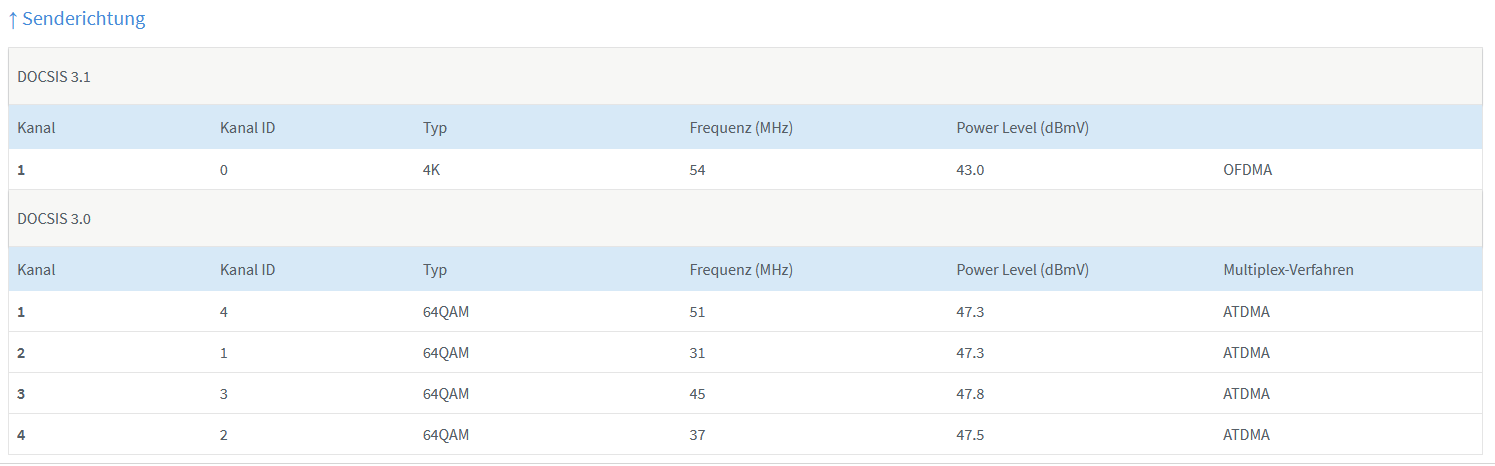
Task: Click Power Level (dBmV) header under DOCSIS 3.0
Action: 1022,270
